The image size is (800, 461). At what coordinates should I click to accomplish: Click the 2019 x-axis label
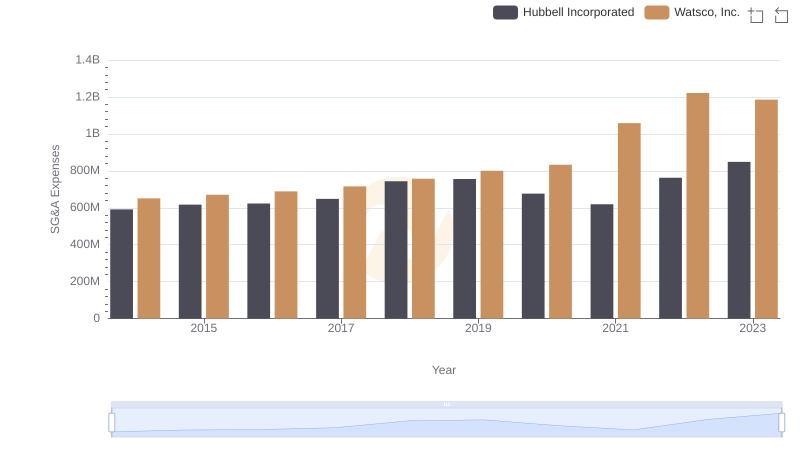(478, 328)
